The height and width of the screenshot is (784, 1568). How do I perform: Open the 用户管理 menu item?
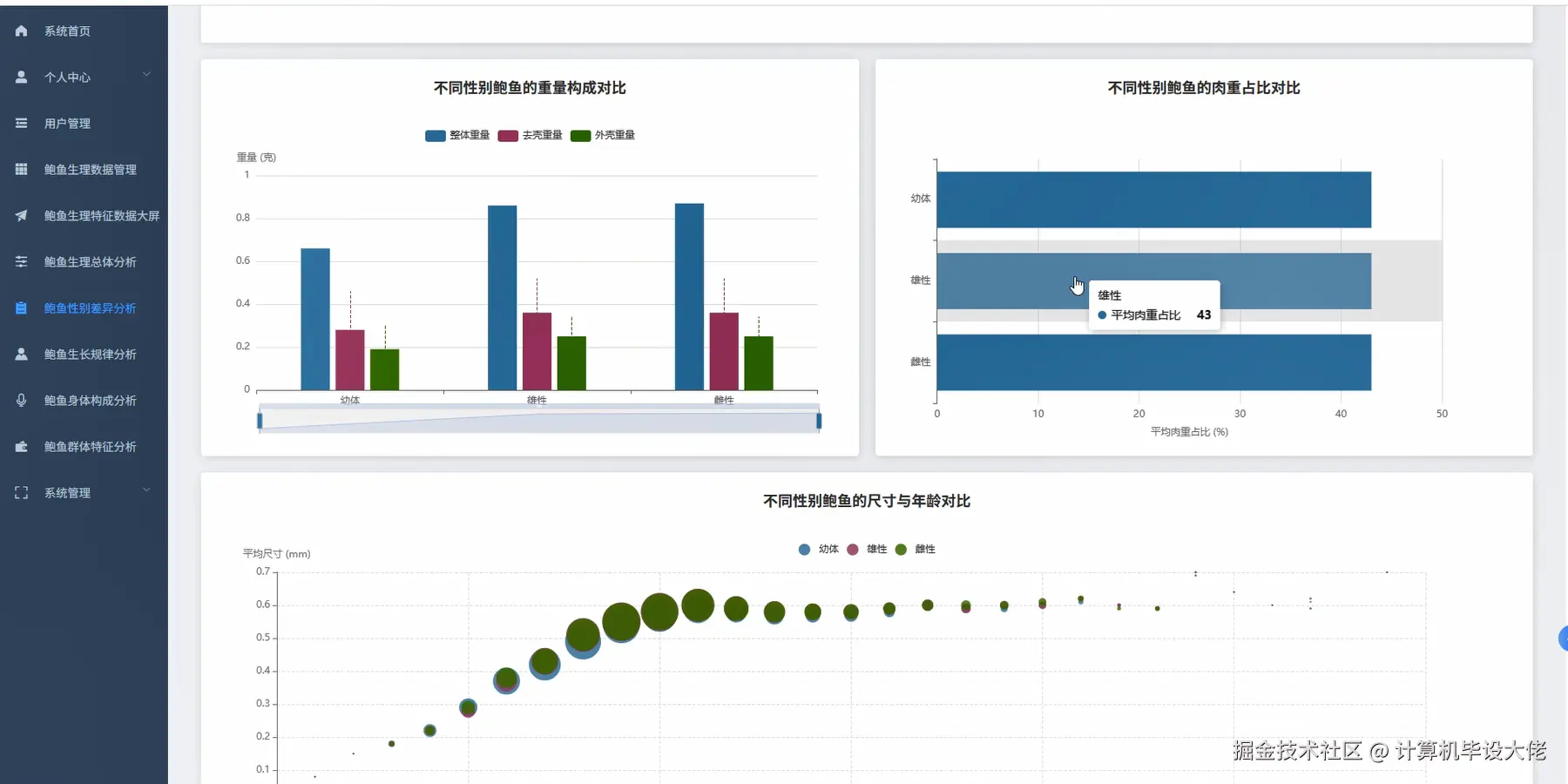[84, 124]
